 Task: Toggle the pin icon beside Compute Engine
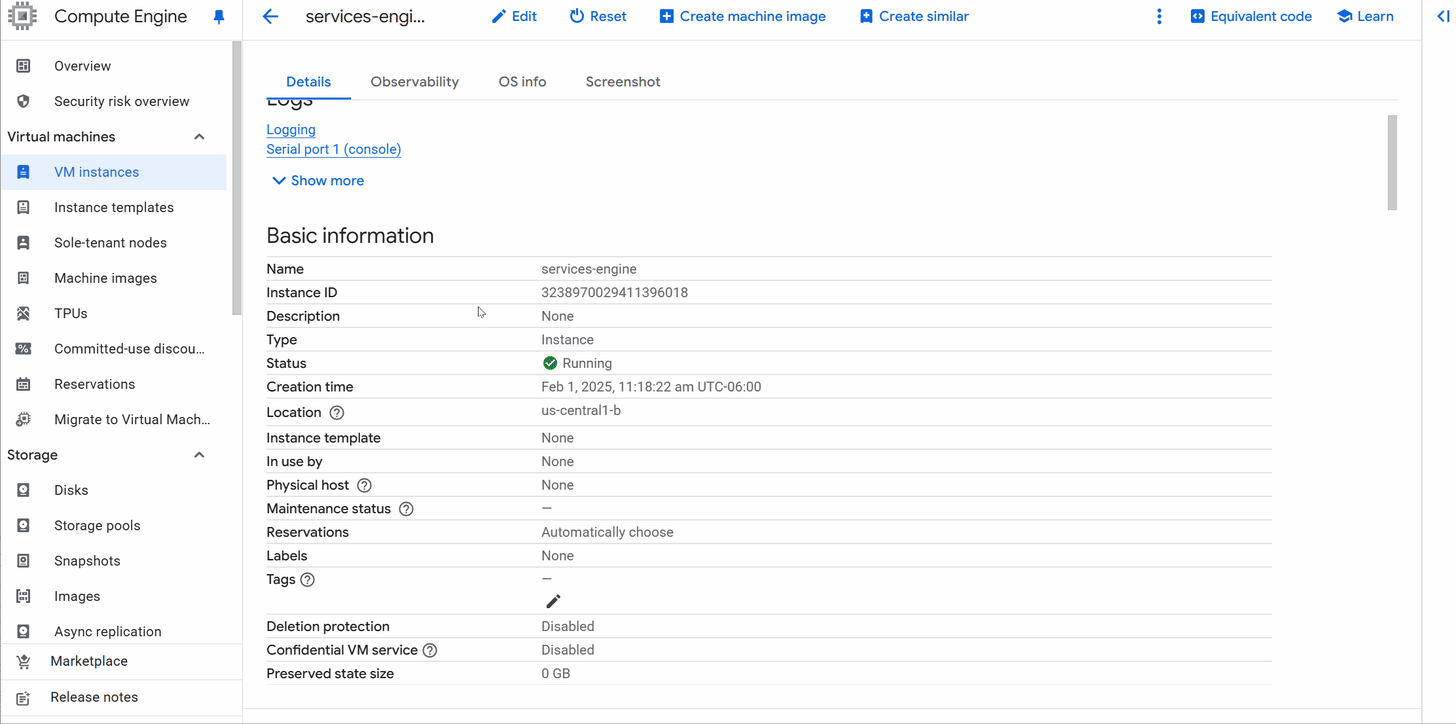tap(219, 17)
